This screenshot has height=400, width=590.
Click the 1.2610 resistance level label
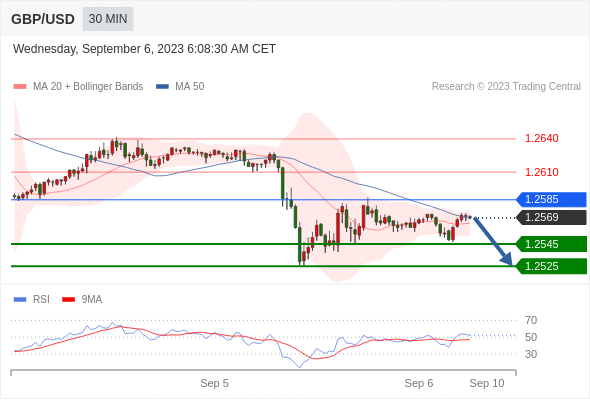[541, 172]
